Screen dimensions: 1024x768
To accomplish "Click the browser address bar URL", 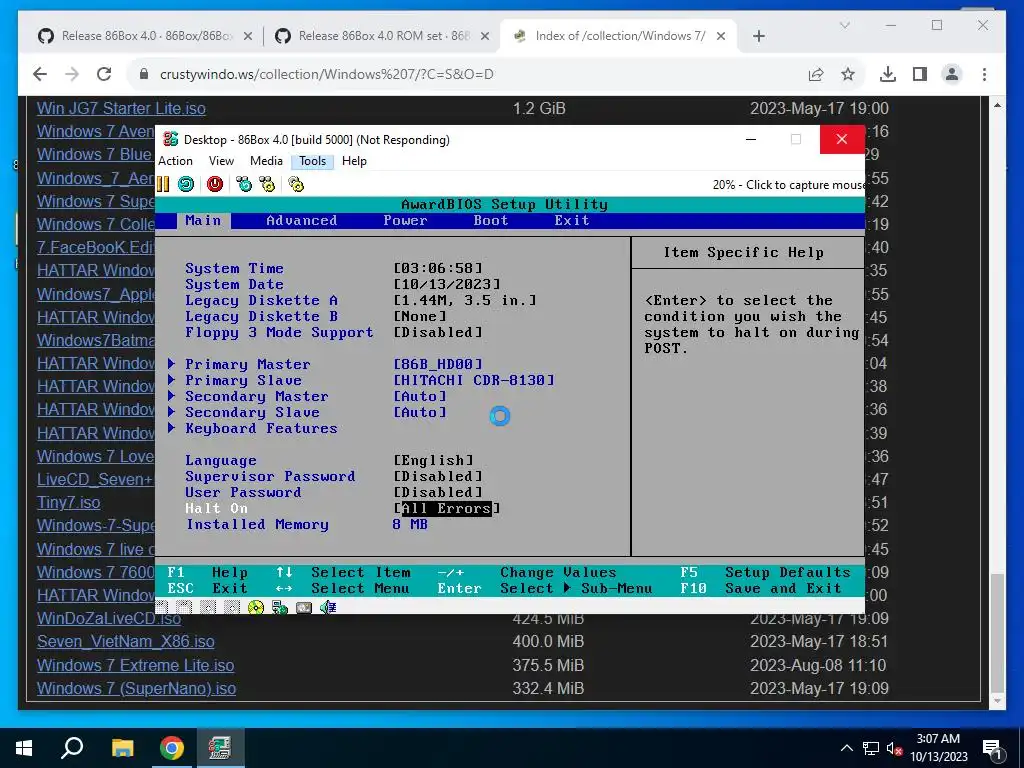I will 327,74.
